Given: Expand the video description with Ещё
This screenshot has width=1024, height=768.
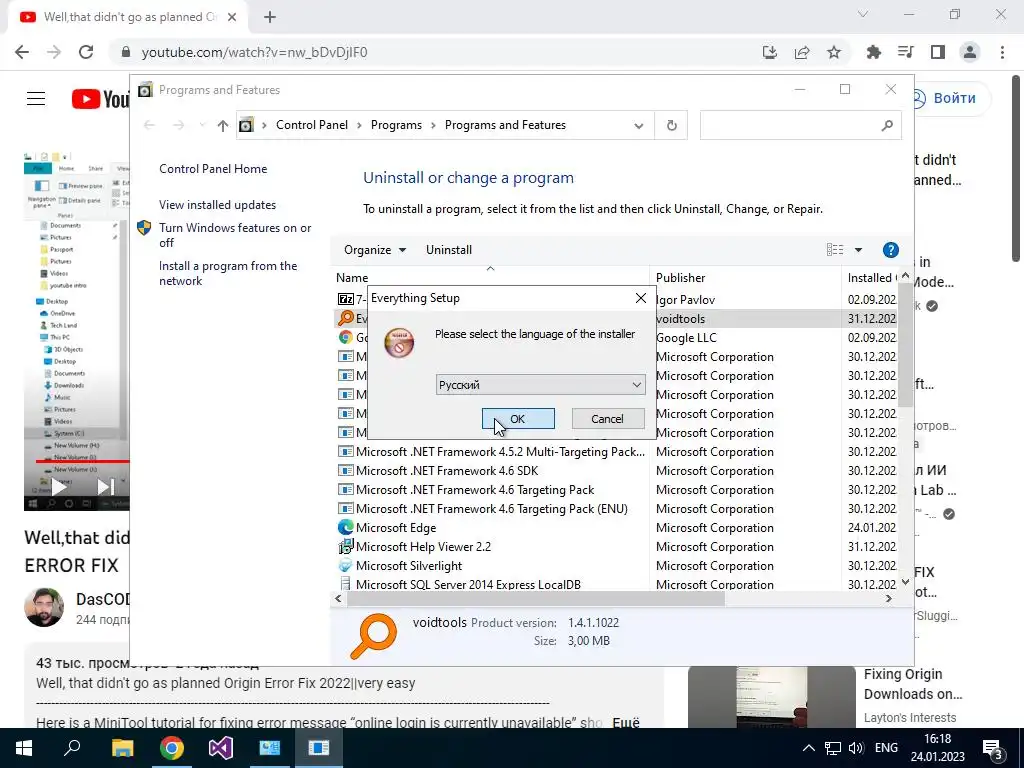Looking at the screenshot, I should click(x=626, y=722).
